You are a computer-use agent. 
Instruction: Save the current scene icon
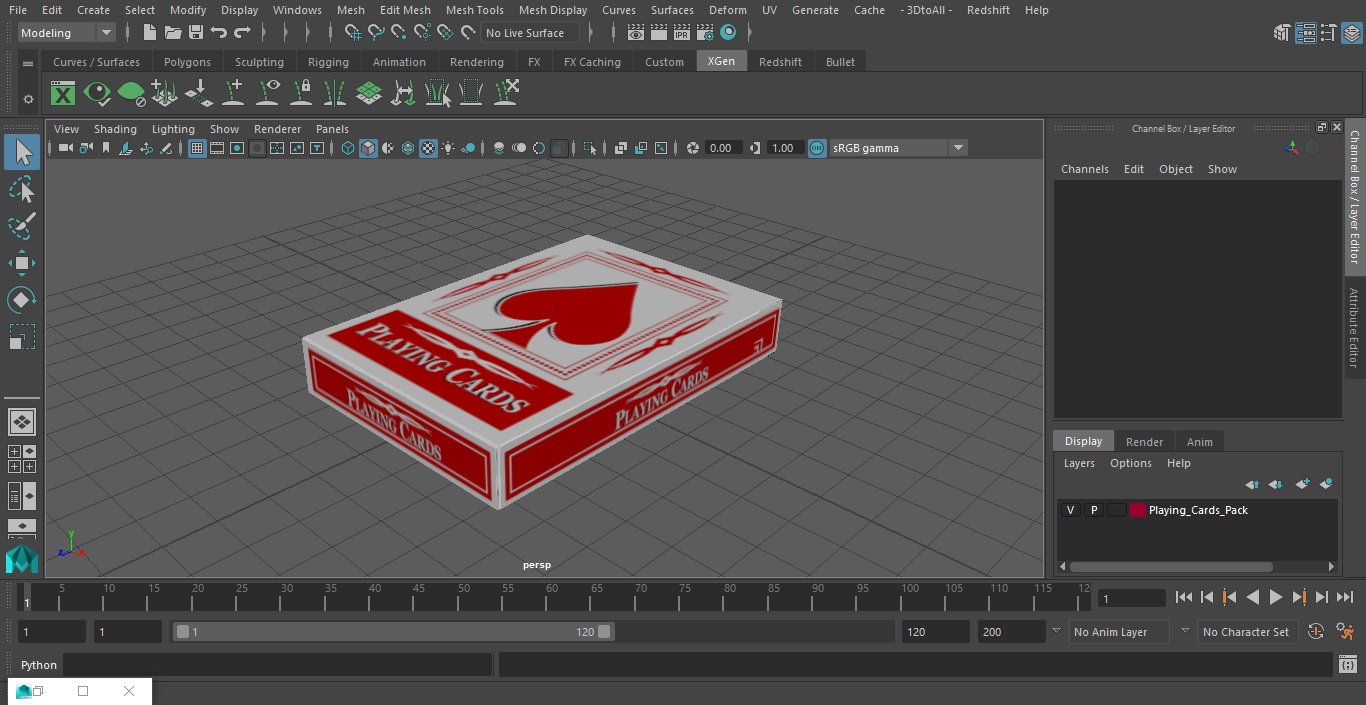pos(196,33)
